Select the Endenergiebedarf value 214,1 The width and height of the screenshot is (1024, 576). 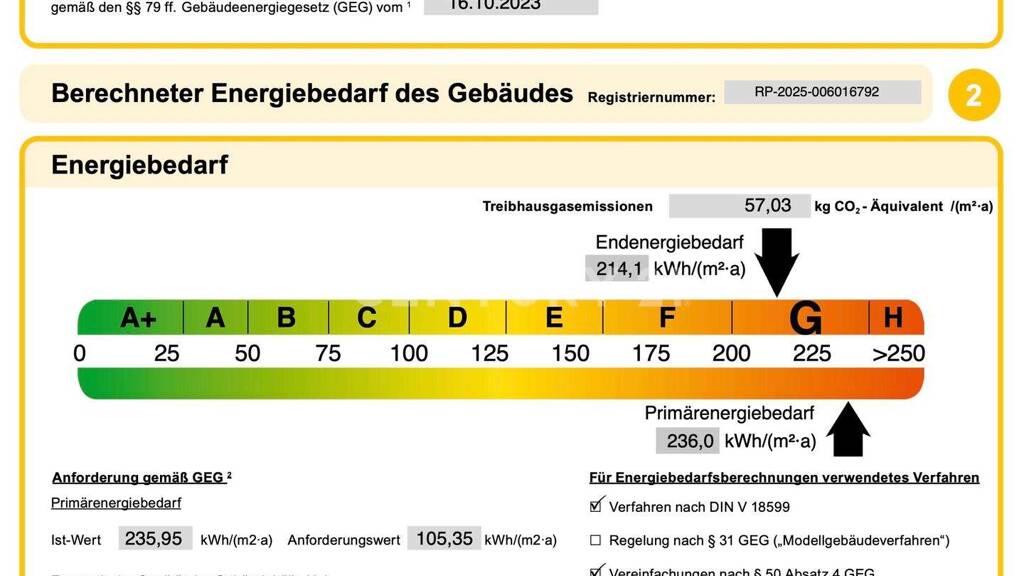[x=616, y=268]
